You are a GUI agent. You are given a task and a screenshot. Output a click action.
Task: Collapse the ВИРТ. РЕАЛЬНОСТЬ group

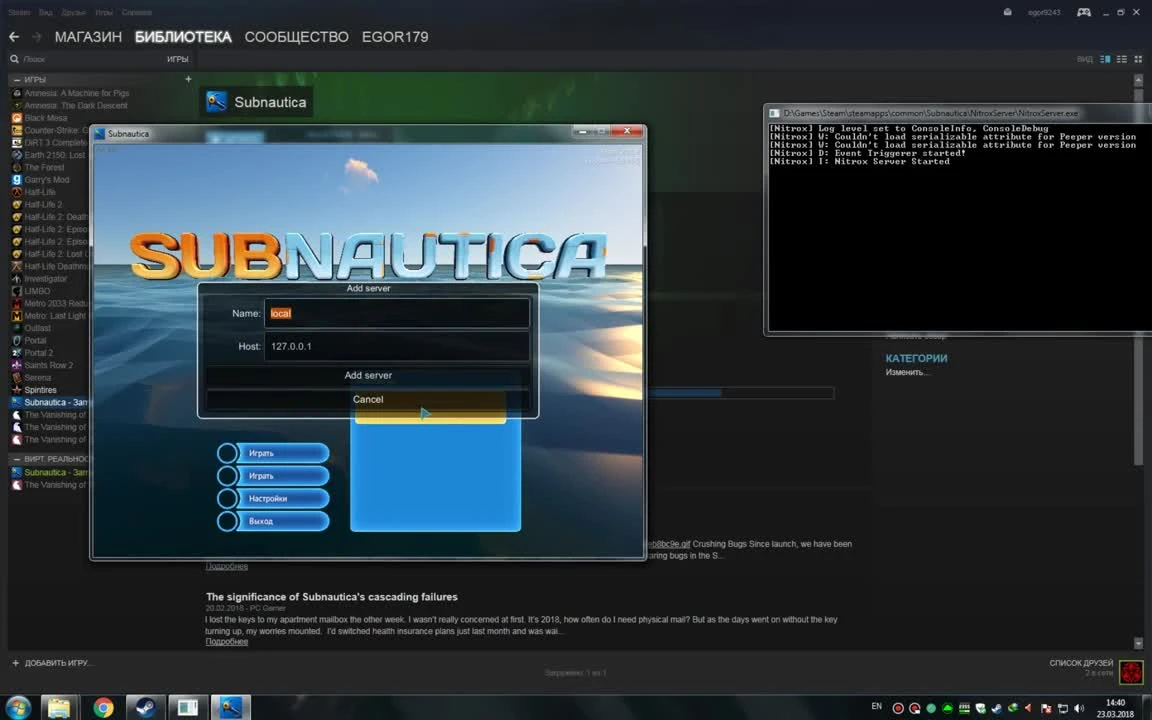[x=17, y=458]
